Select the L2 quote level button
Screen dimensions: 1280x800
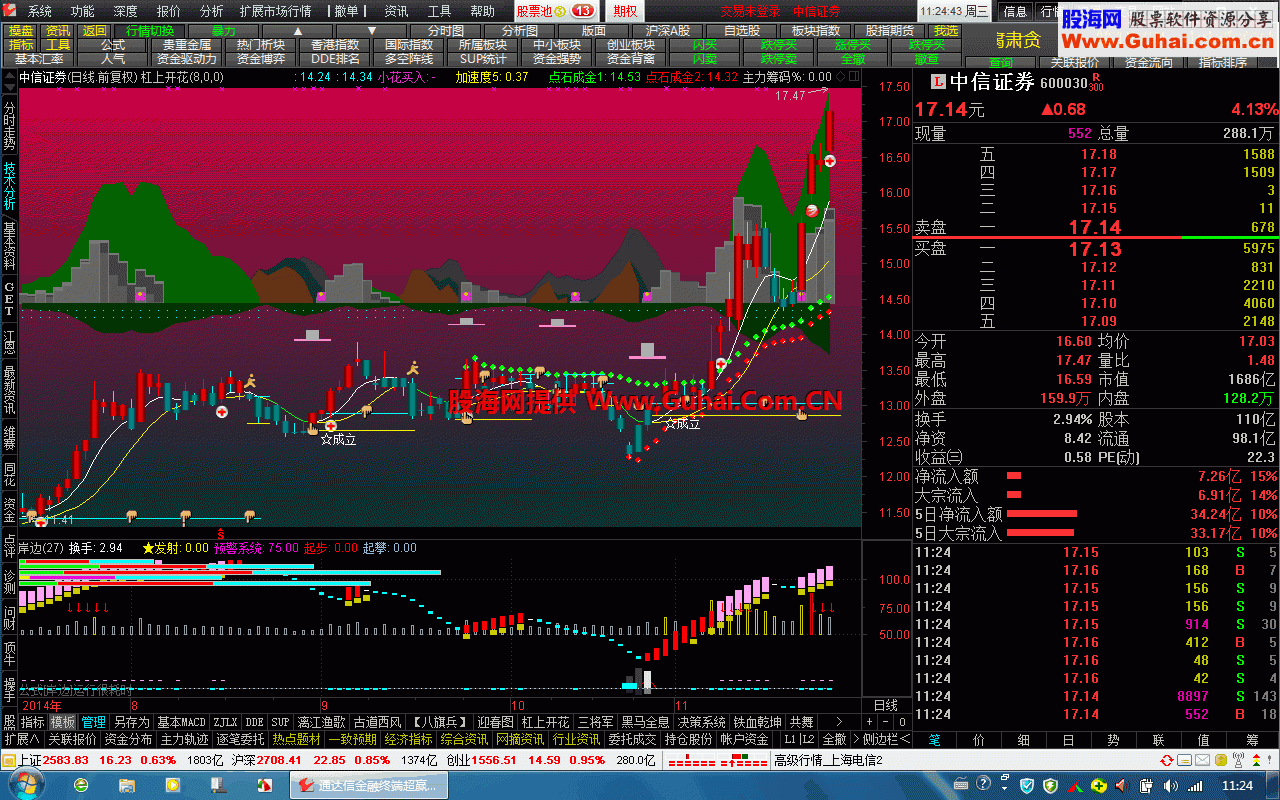point(807,739)
